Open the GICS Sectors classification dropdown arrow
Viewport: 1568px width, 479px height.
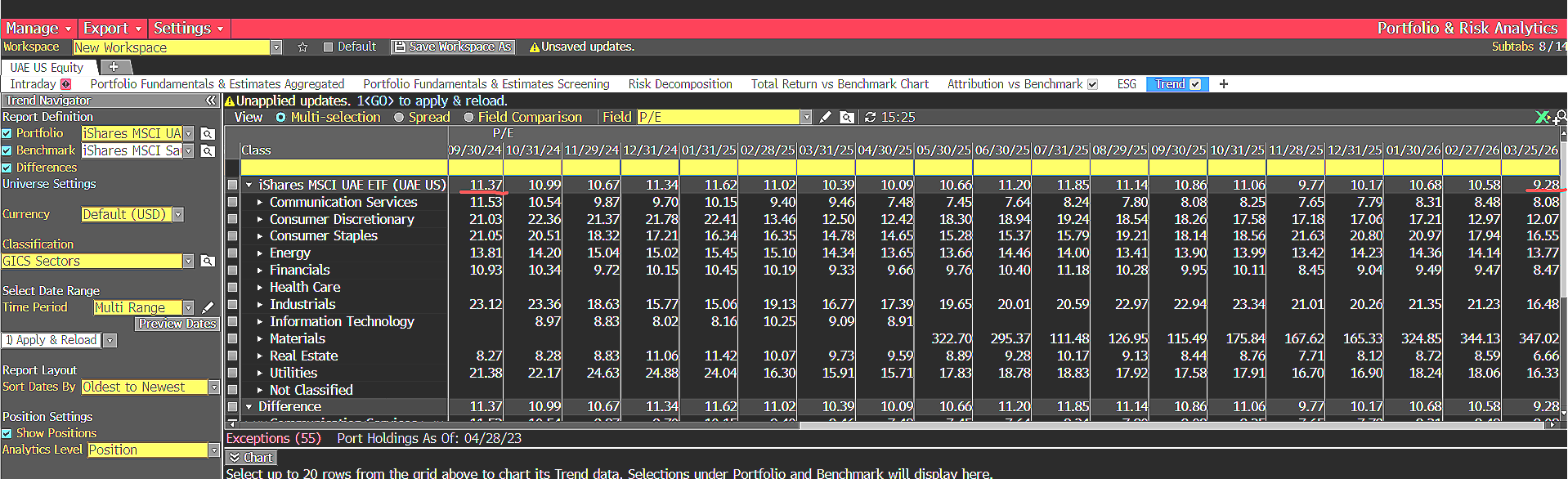pyautogui.click(x=189, y=262)
